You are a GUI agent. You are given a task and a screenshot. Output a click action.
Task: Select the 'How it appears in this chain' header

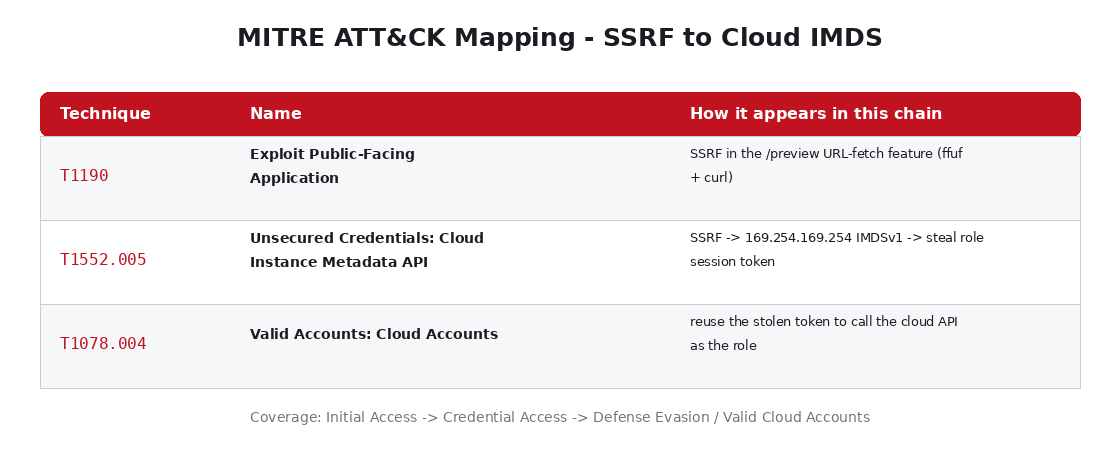point(816,114)
